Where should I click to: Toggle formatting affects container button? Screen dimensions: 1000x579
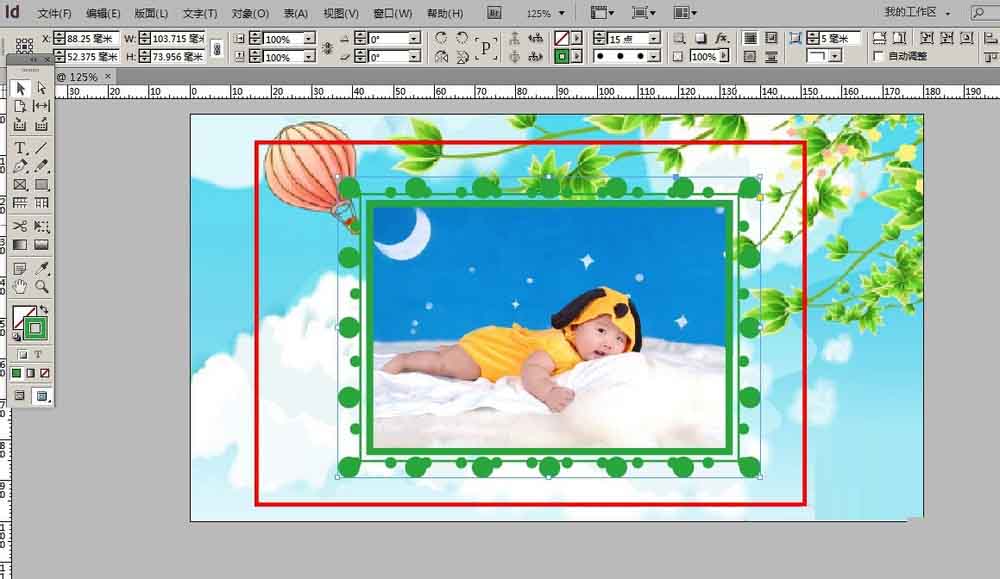click(23, 355)
